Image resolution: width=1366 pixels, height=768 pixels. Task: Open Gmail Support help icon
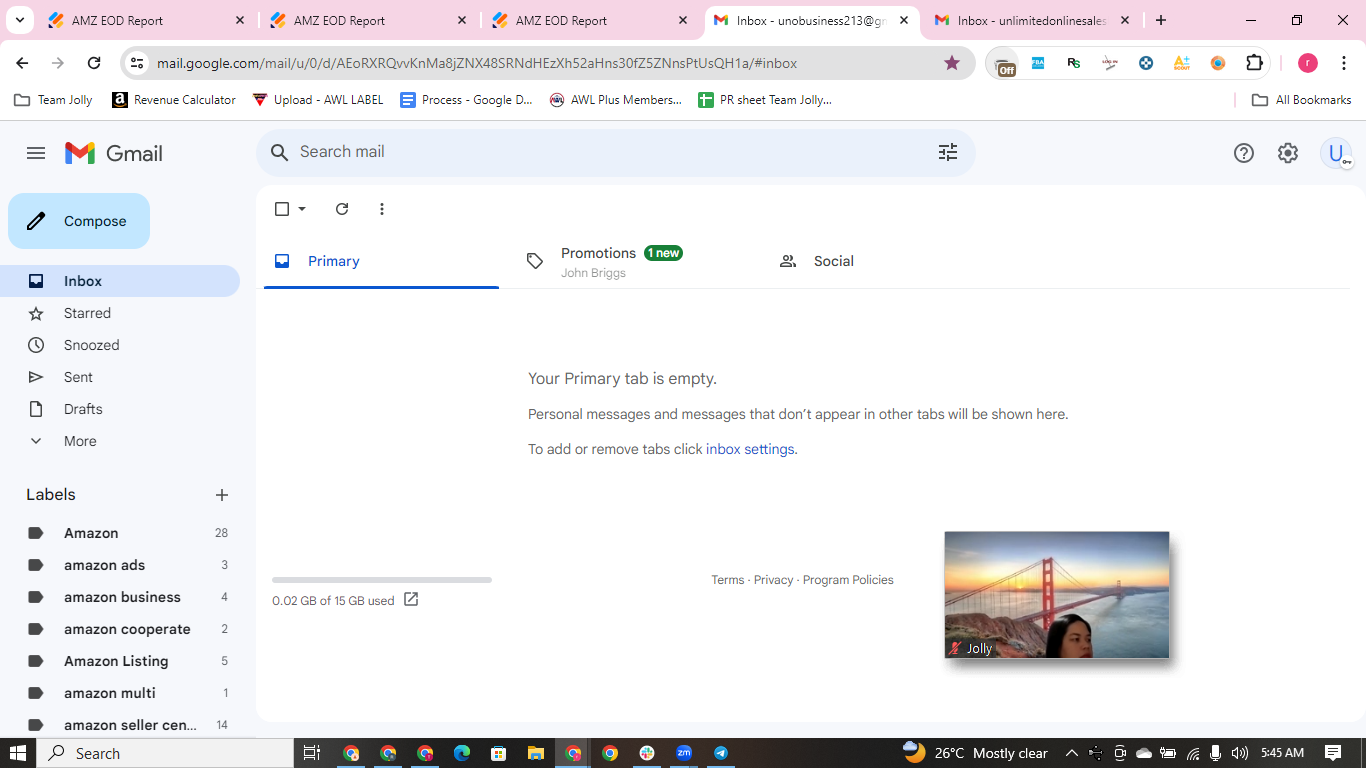[1244, 153]
